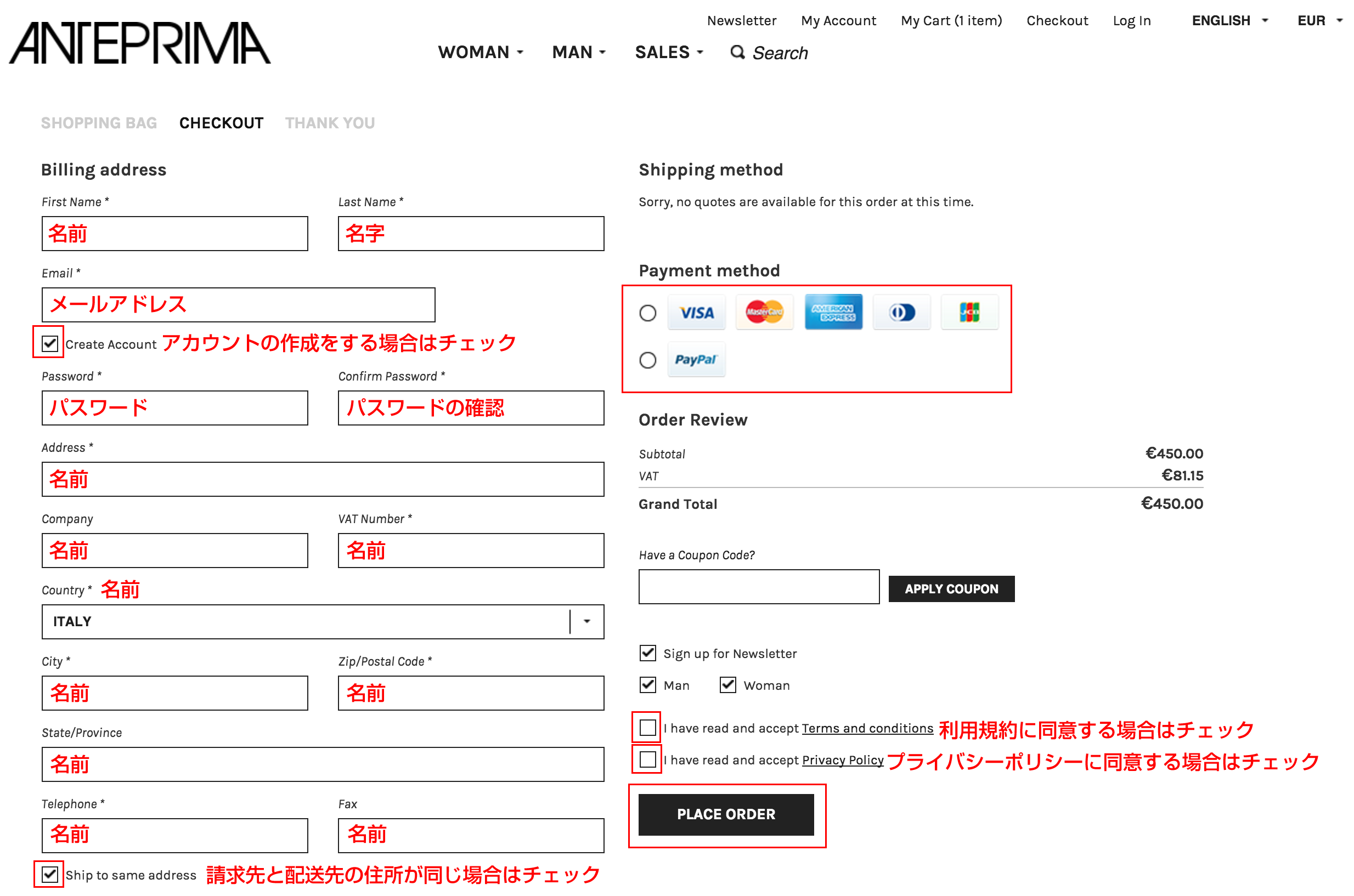Click the Telephone input field
This screenshot has height=896, width=1354.
[175, 836]
